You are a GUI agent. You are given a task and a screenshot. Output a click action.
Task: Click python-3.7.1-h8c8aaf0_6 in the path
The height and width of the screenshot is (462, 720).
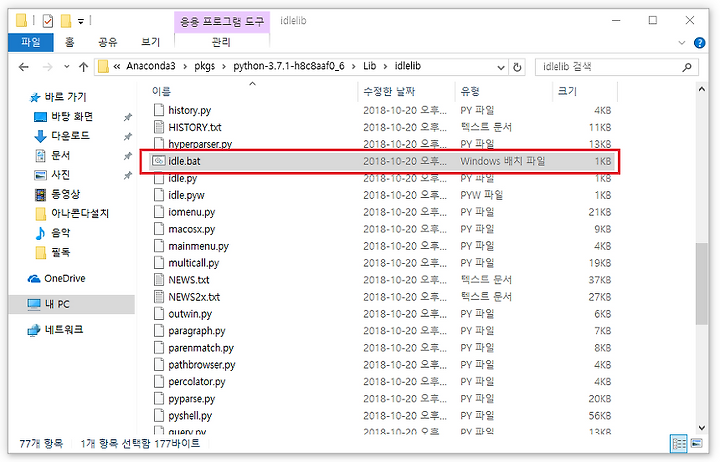(289, 66)
